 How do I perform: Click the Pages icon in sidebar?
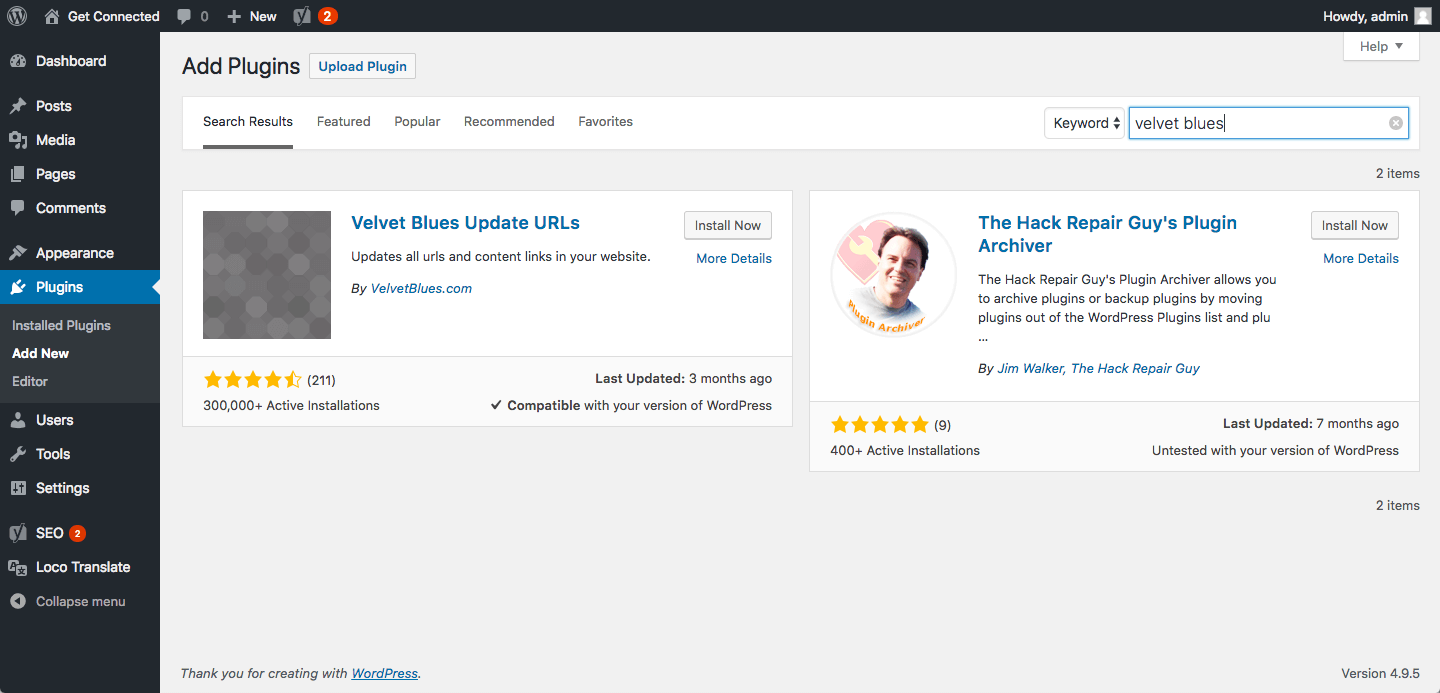18,174
